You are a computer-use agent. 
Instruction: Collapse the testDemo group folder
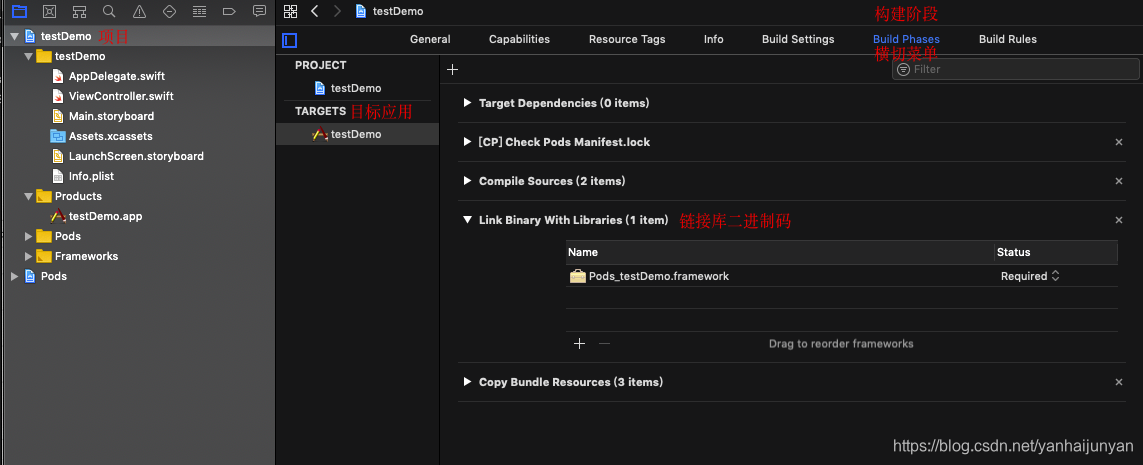(28, 56)
